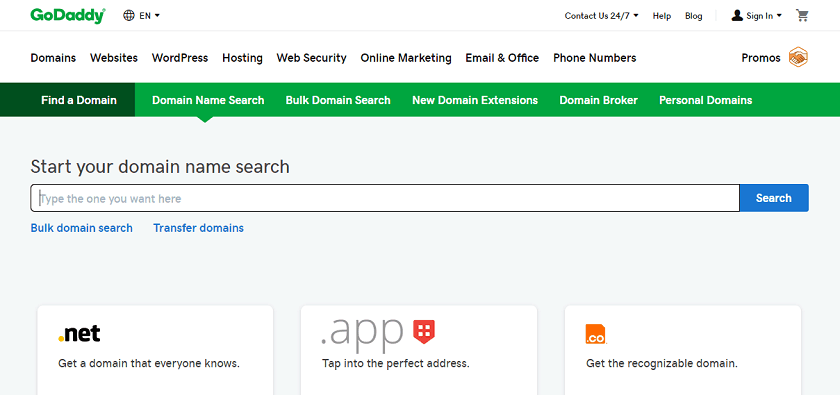Switch to Domain Broker tab

point(598,100)
